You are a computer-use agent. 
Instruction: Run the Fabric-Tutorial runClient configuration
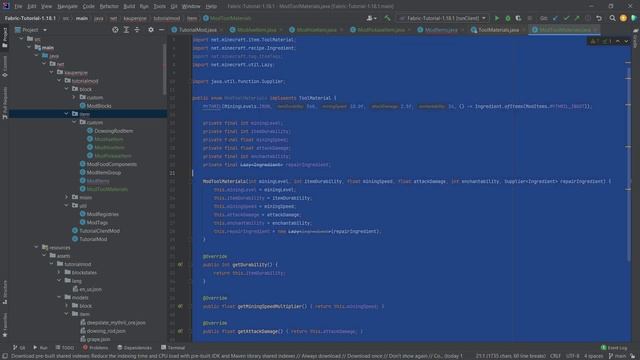tap(497, 18)
